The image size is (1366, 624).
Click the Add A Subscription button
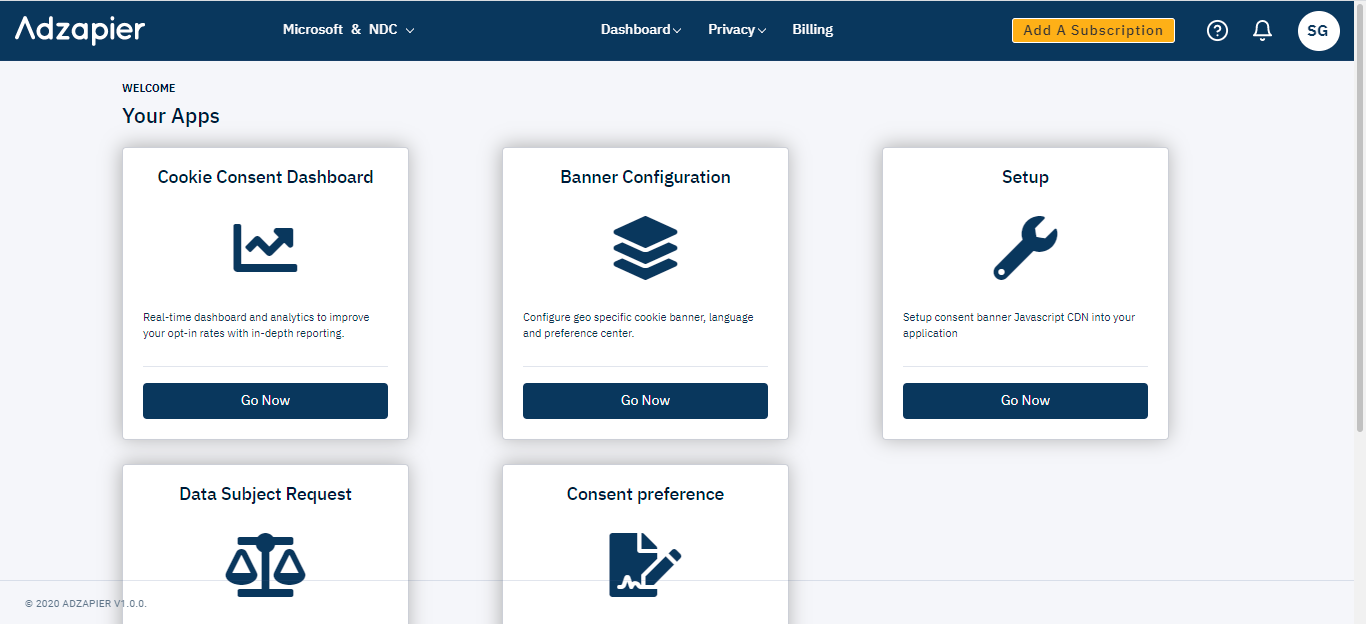[1092, 30]
